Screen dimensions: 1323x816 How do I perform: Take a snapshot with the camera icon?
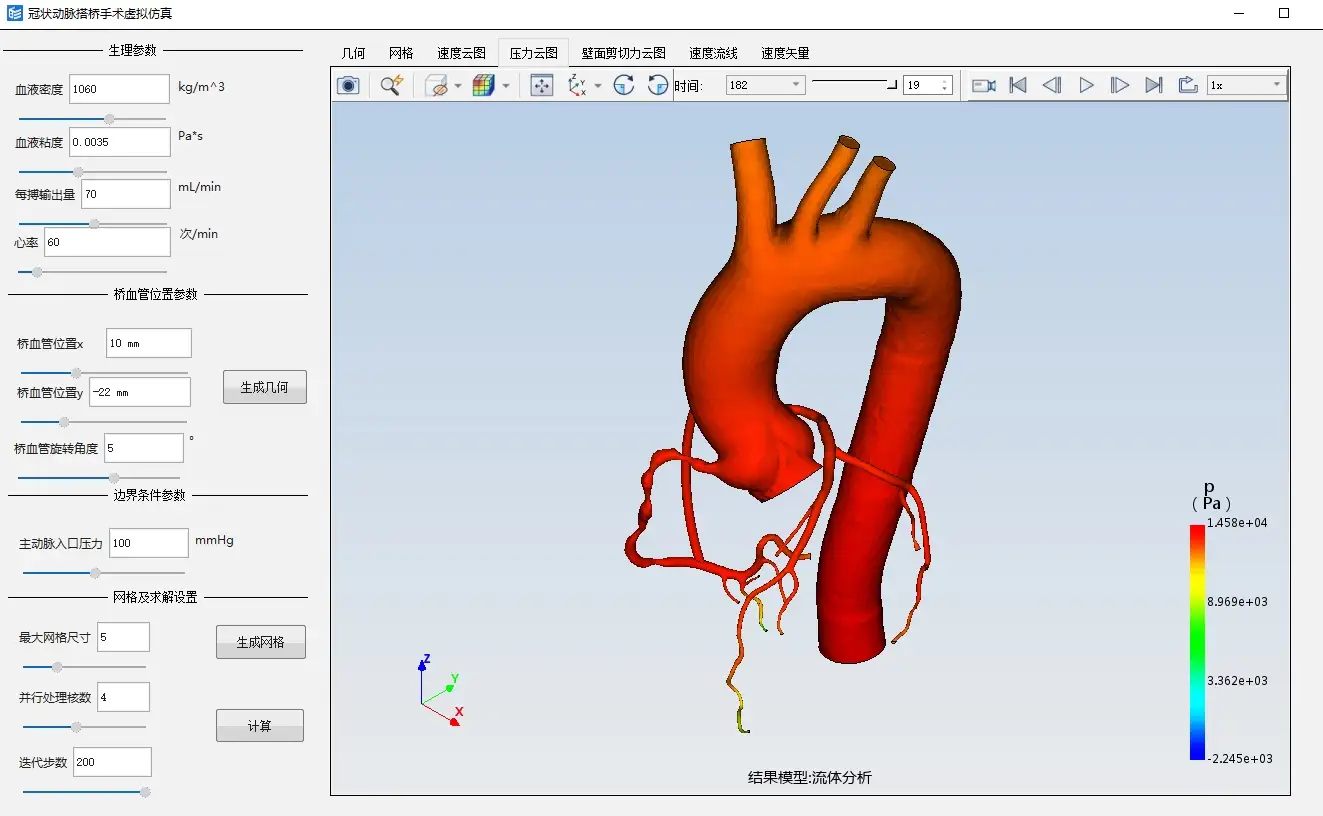348,85
